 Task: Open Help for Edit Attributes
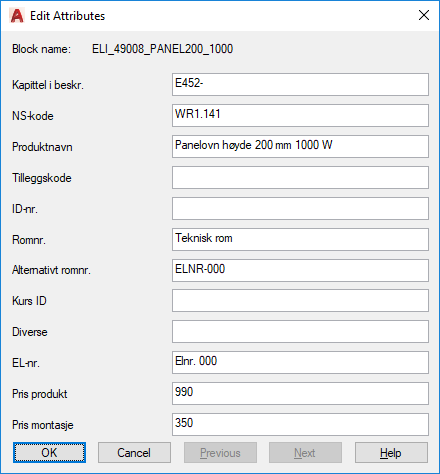tap(391, 453)
